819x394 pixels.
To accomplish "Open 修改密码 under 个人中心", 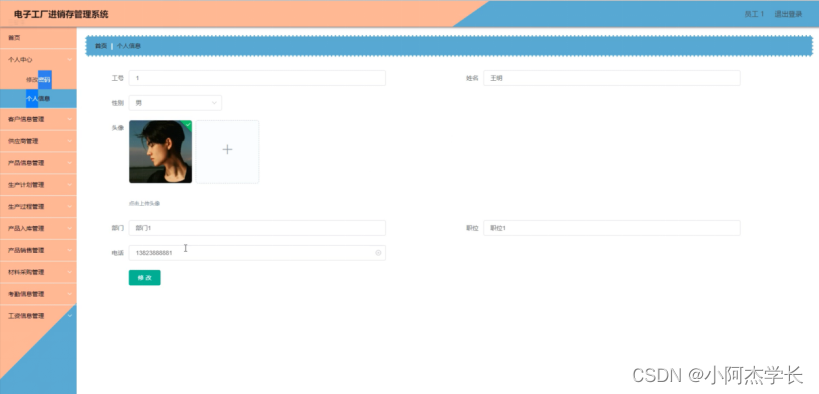I will coord(38,80).
